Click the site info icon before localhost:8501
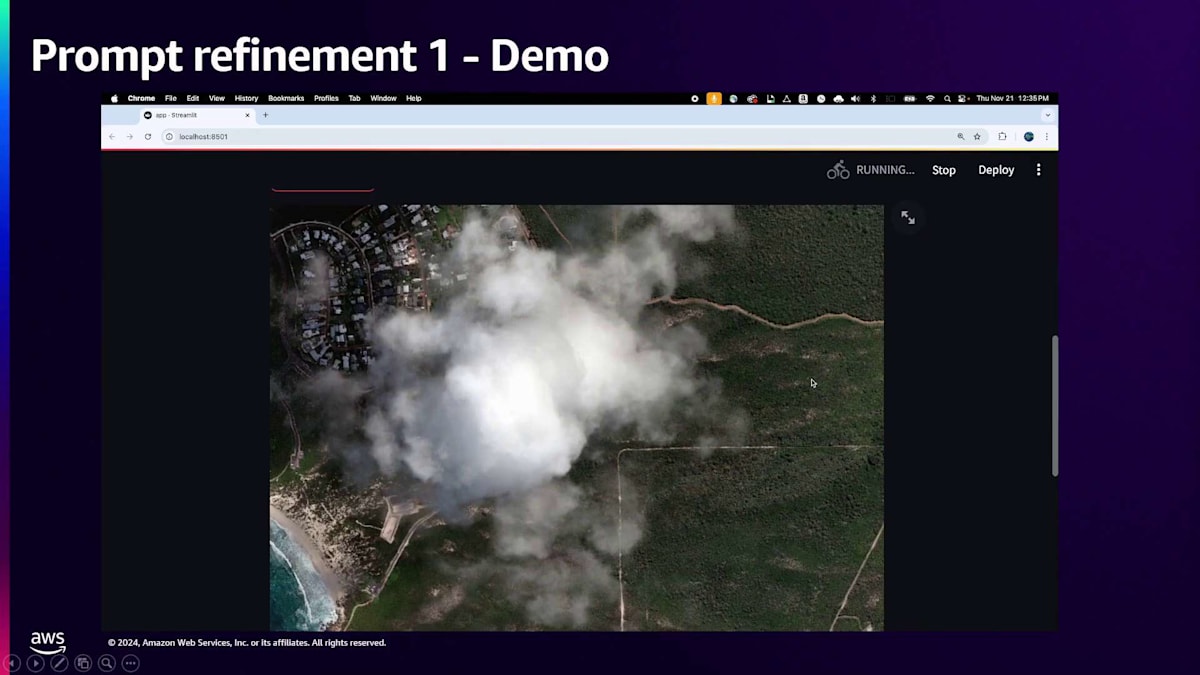1200x675 pixels. [x=169, y=136]
